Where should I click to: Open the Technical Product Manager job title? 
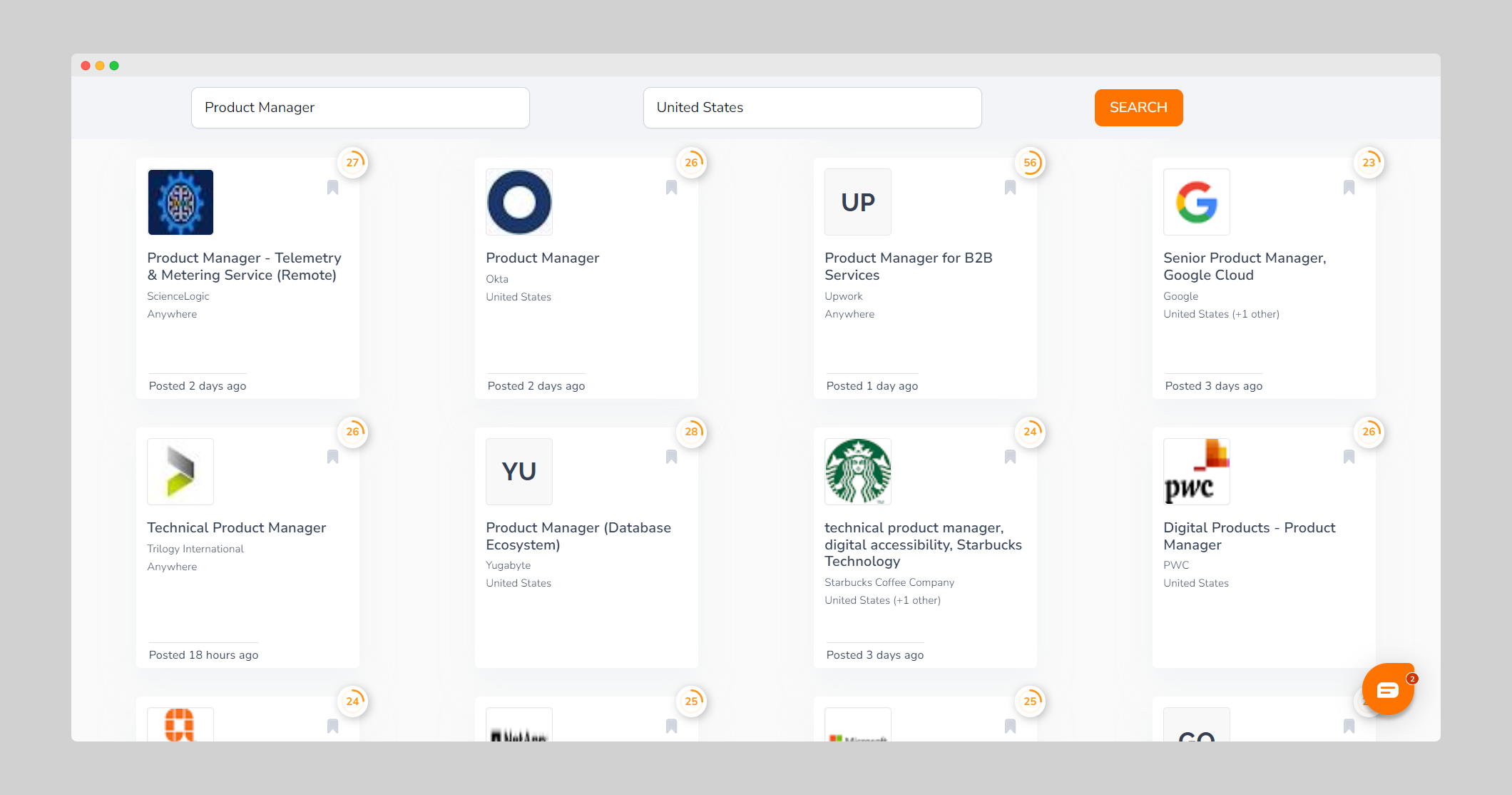pyautogui.click(x=237, y=527)
